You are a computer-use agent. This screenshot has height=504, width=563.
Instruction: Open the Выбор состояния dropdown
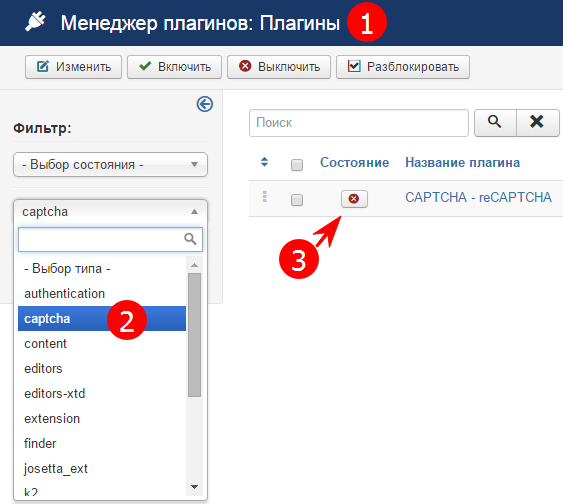tap(110, 164)
